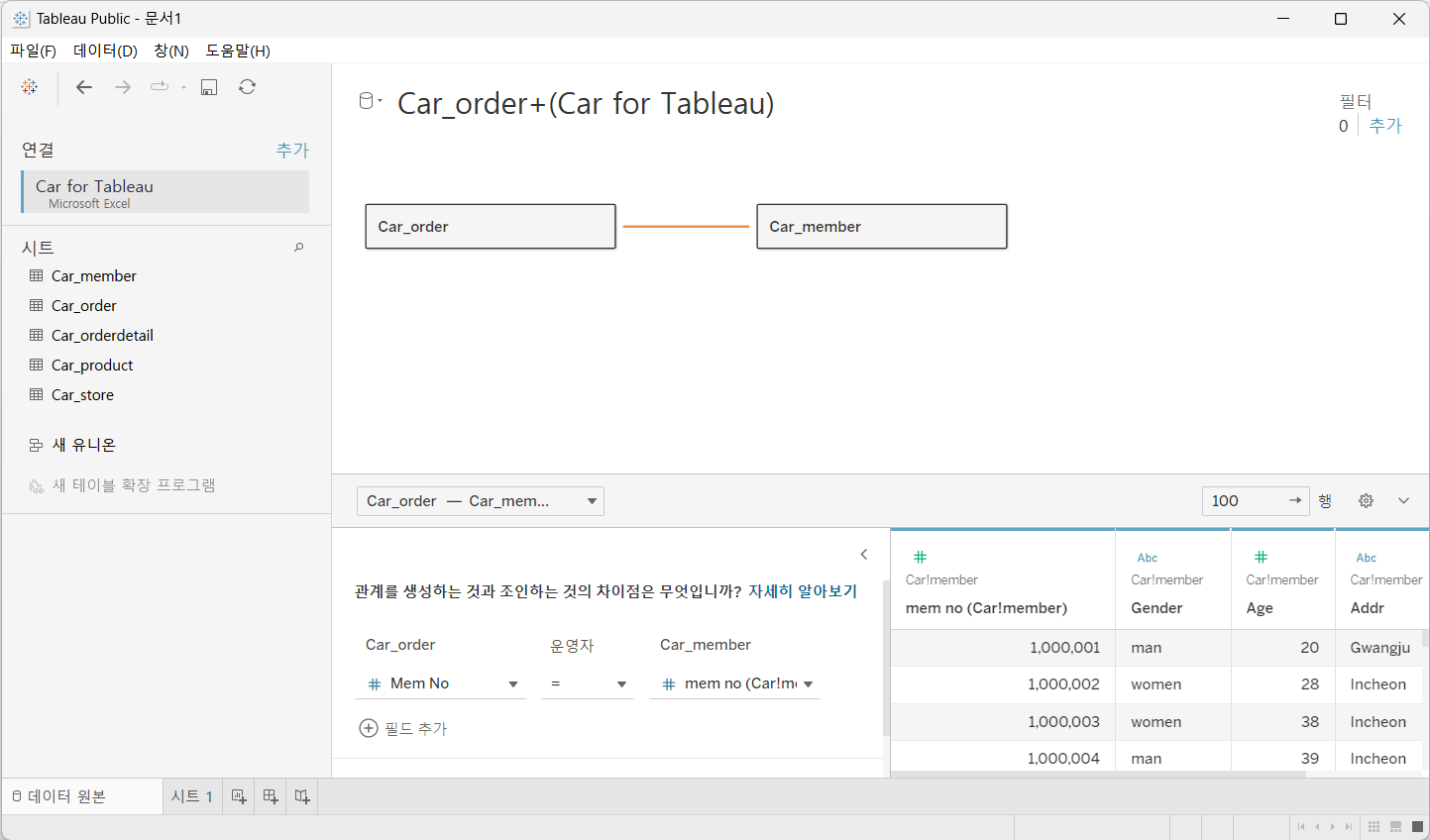This screenshot has height=840, width=1430.
Task: Collapse the data grid with chevron
Action: pos(1403,501)
